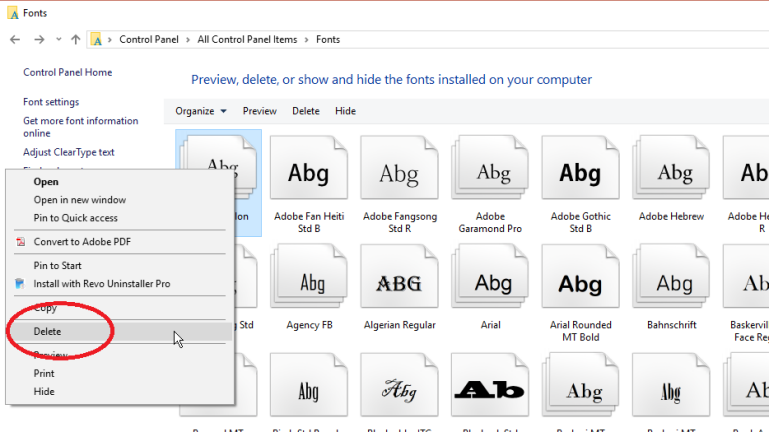The width and height of the screenshot is (769, 432).
Task: Open the recent locations dropdown arrow
Action: click(58, 40)
